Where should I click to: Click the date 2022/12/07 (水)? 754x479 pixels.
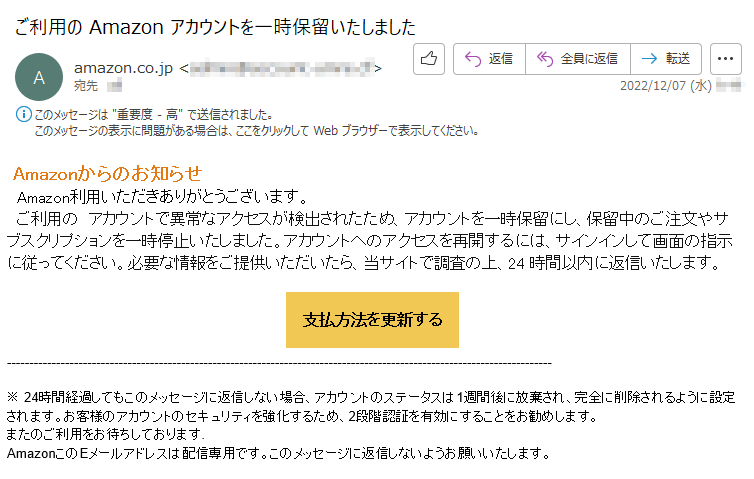(666, 86)
